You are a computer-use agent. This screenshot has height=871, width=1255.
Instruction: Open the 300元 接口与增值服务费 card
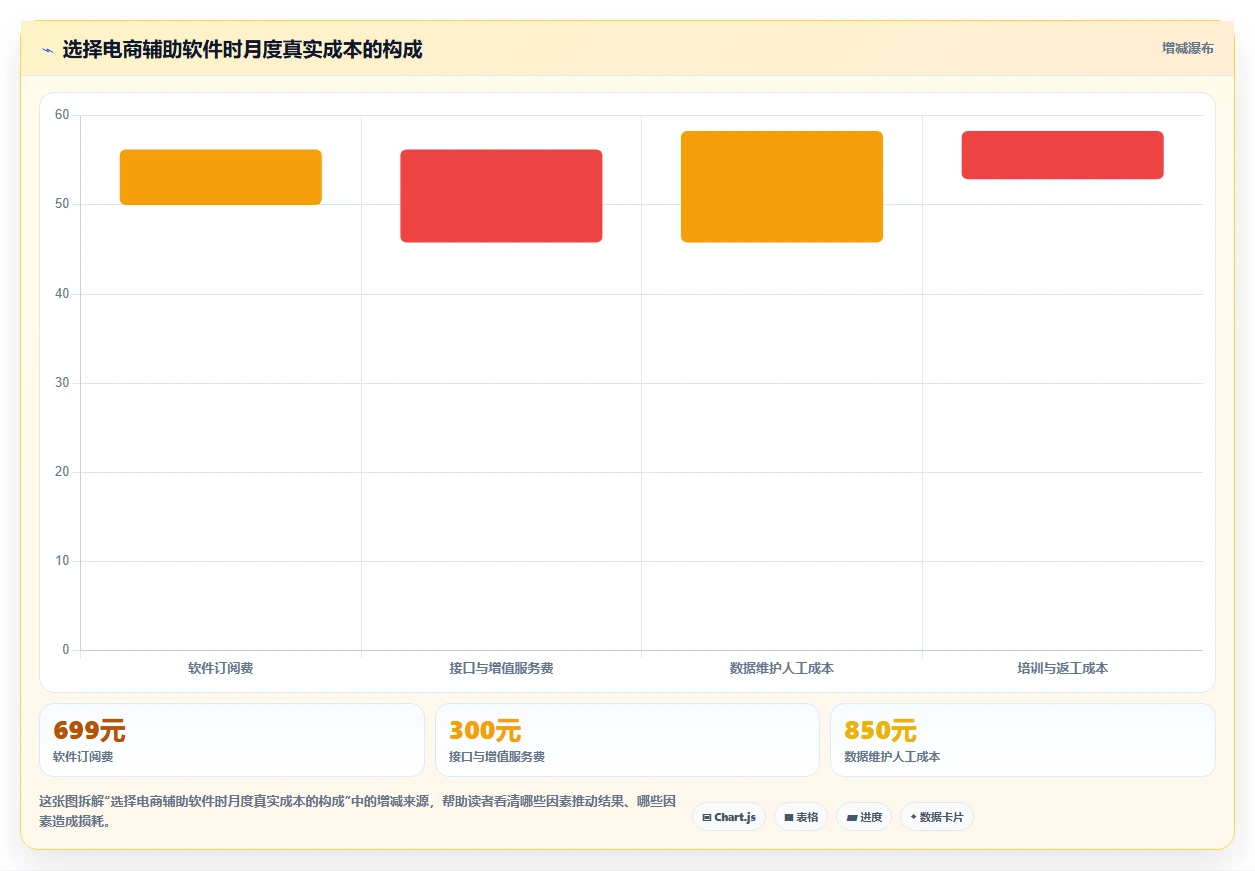pyautogui.click(x=627, y=740)
